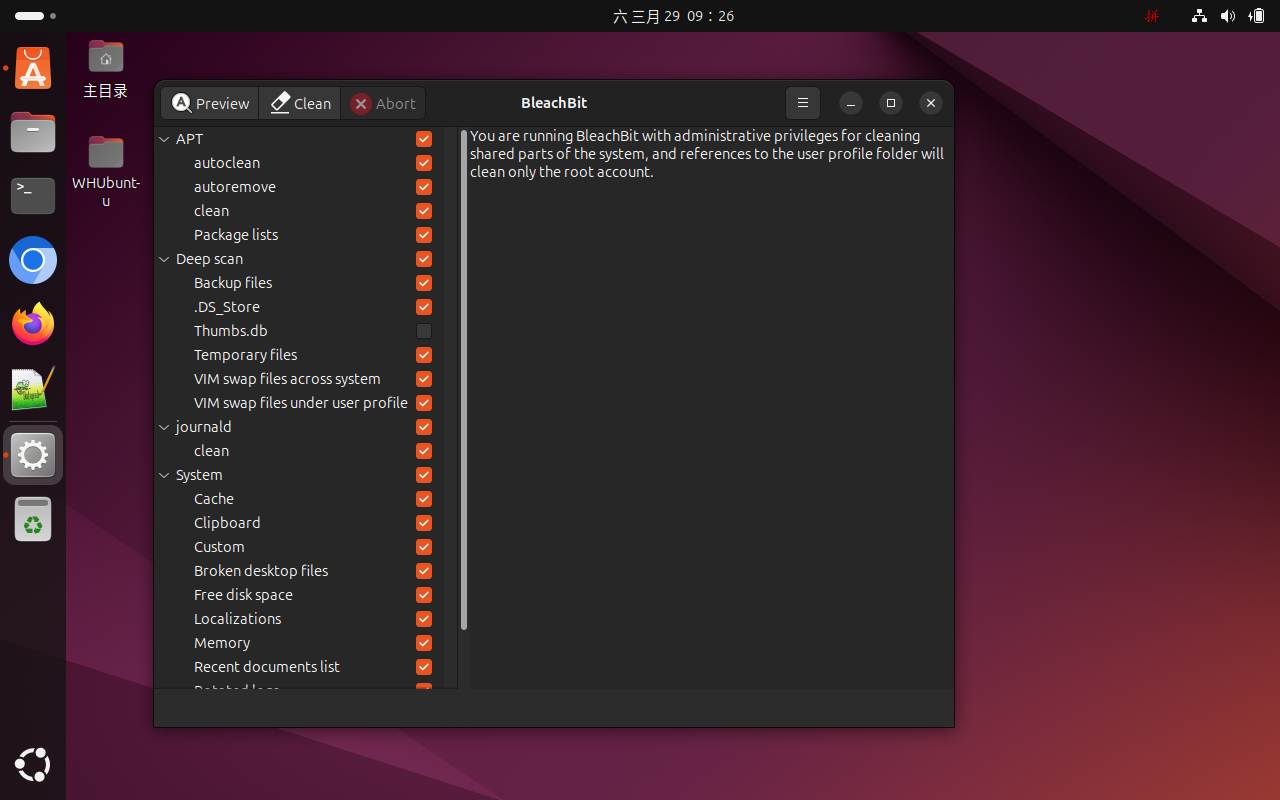Open the 主目录 desktop folder
This screenshot has height=800, width=1280.
(105, 68)
